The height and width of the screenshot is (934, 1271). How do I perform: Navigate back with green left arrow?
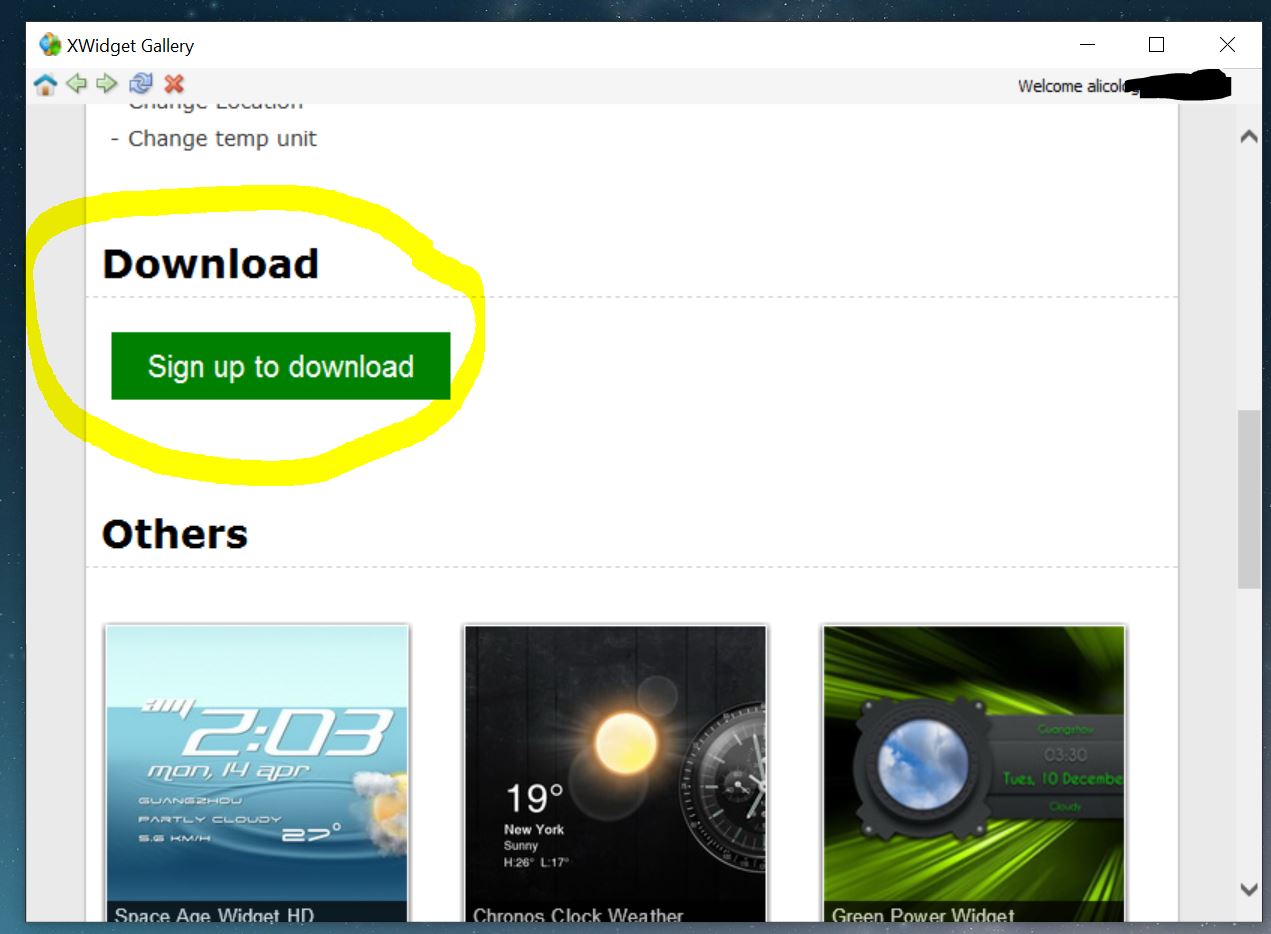pyautogui.click(x=76, y=84)
